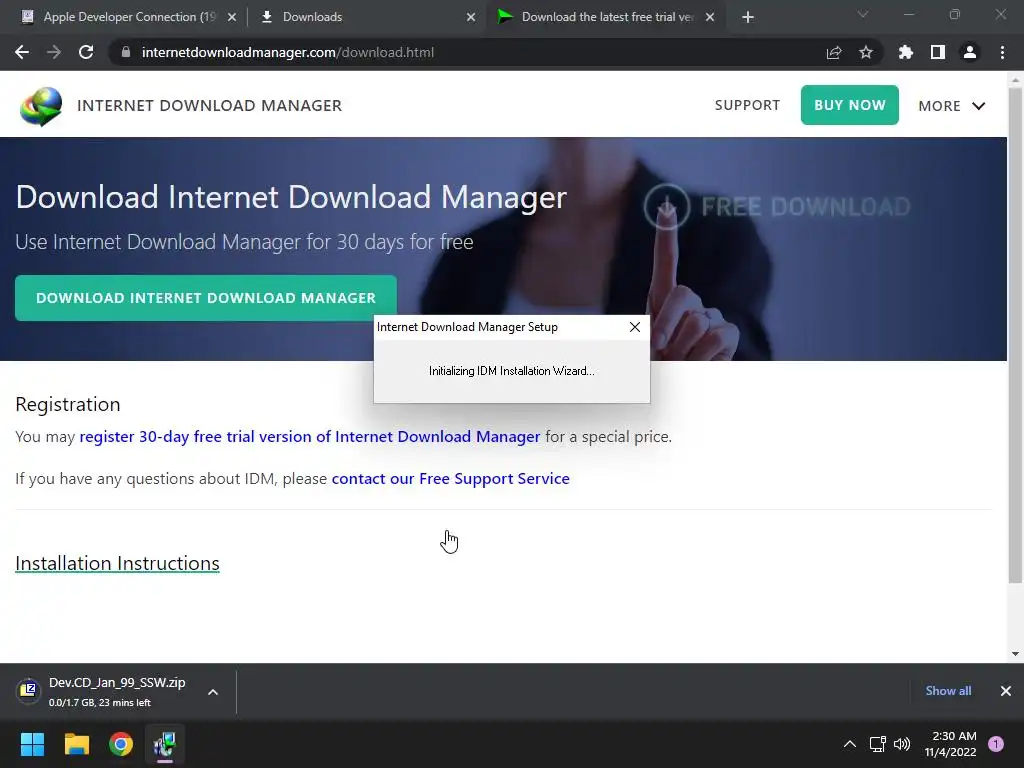Switch to Apple Developer Connection tab
The height and width of the screenshot is (768, 1024).
(x=127, y=17)
